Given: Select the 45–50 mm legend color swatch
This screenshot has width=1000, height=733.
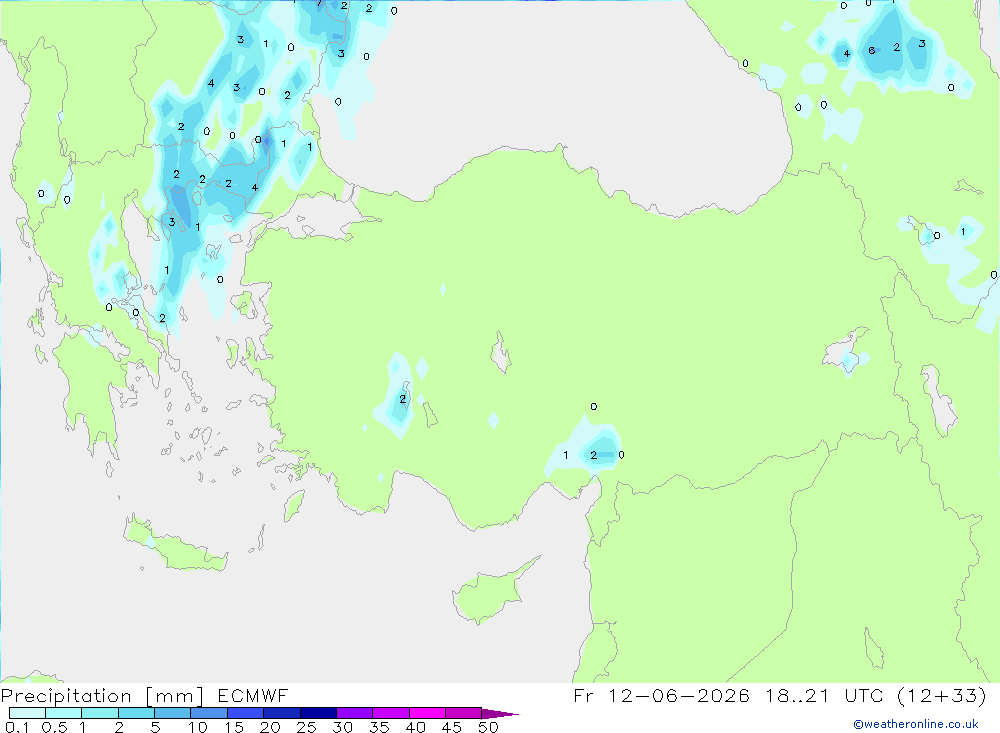Looking at the screenshot, I should click(x=464, y=713).
